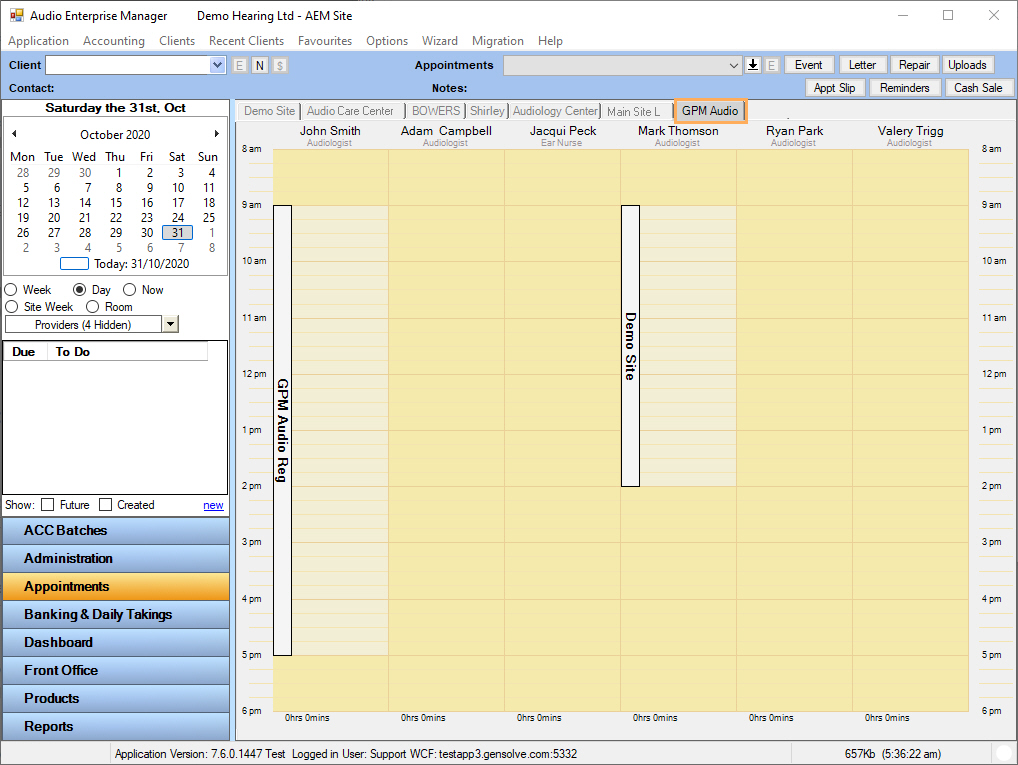Click the Audio Enterprise Manager app icon
This screenshot has width=1018, height=765.
[x=16, y=16]
